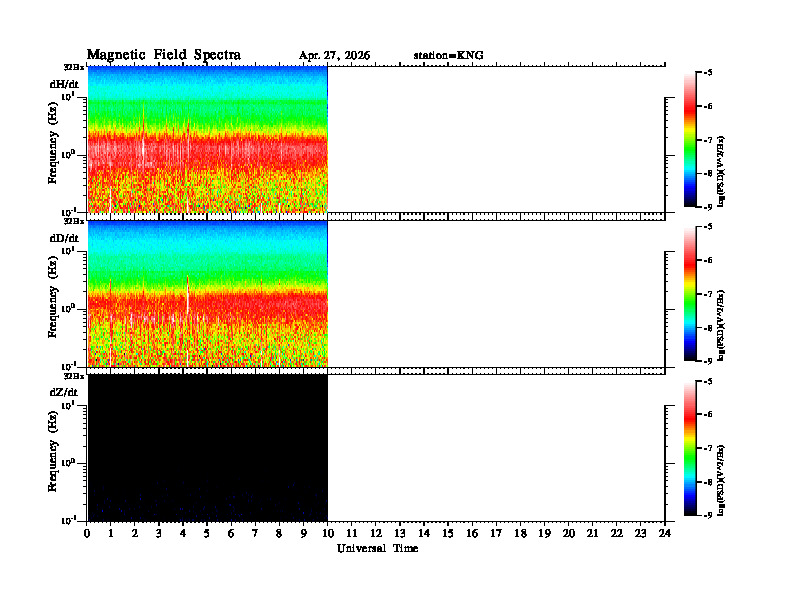Click the hour 15 tick label
The height and width of the screenshot is (612, 792).
click(448, 534)
